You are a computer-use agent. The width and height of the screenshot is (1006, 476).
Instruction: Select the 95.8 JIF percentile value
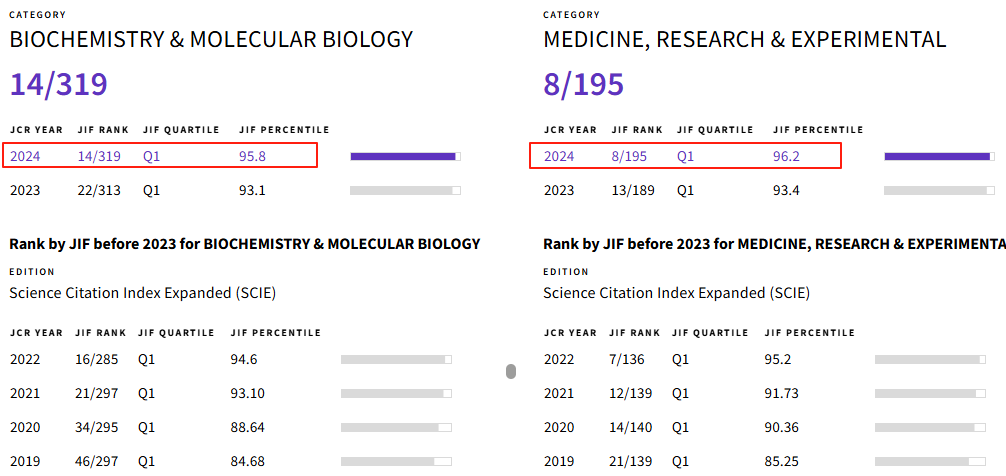pos(252,156)
